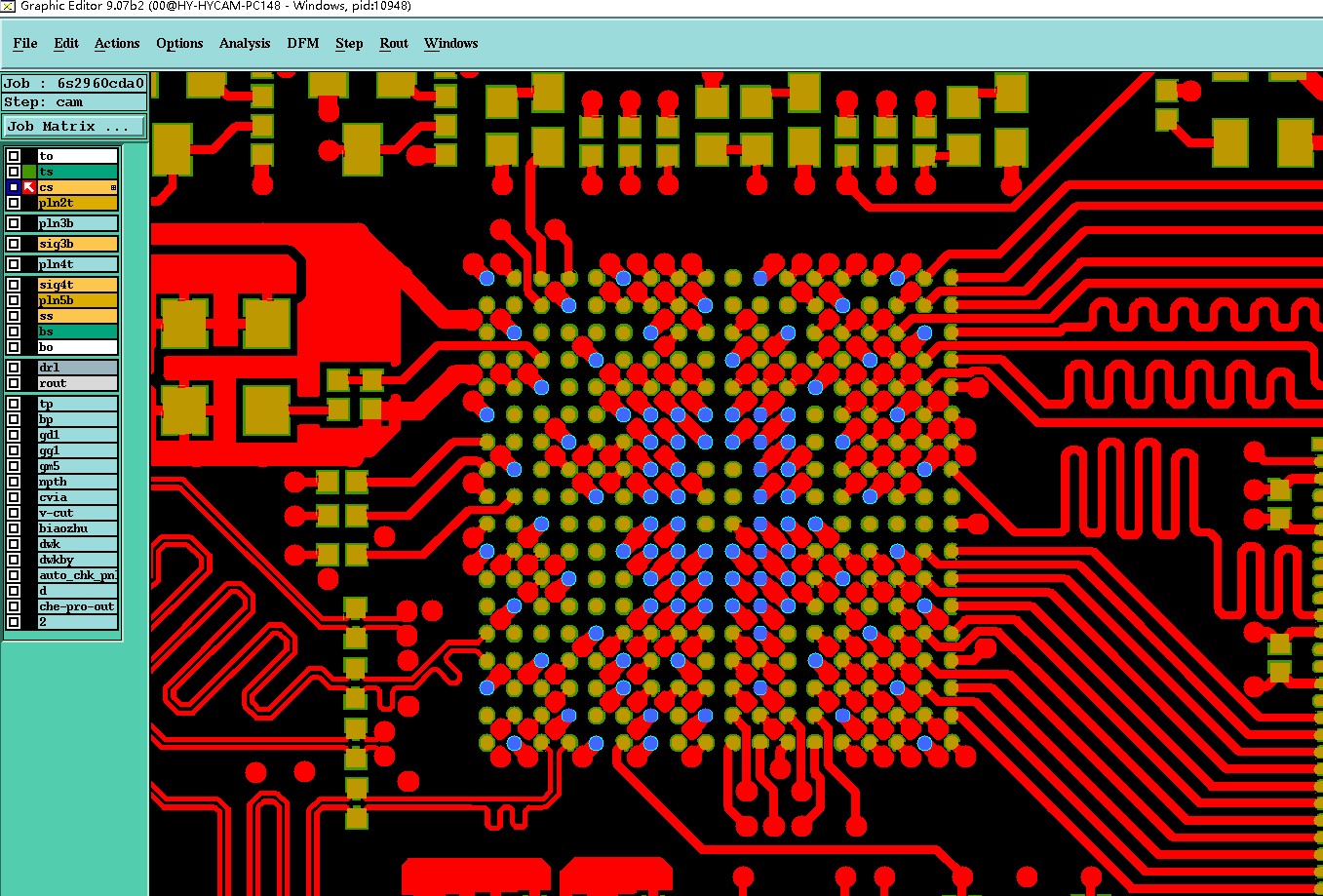
Task: Click the Step: cam field
Action: click(x=74, y=102)
